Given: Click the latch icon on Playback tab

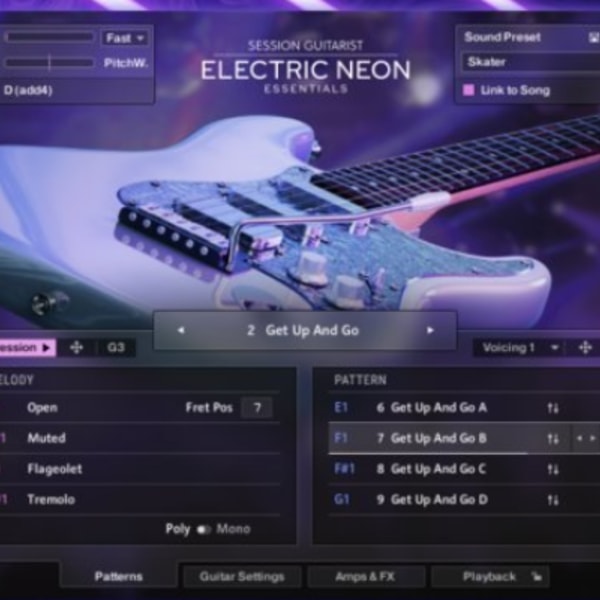Looking at the screenshot, I should (536, 576).
